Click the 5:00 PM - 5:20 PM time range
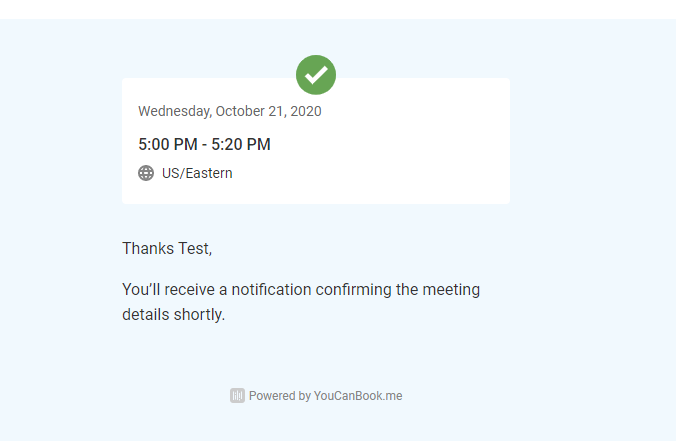Image resolution: width=676 pixels, height=441 pixels. point(204,144)
